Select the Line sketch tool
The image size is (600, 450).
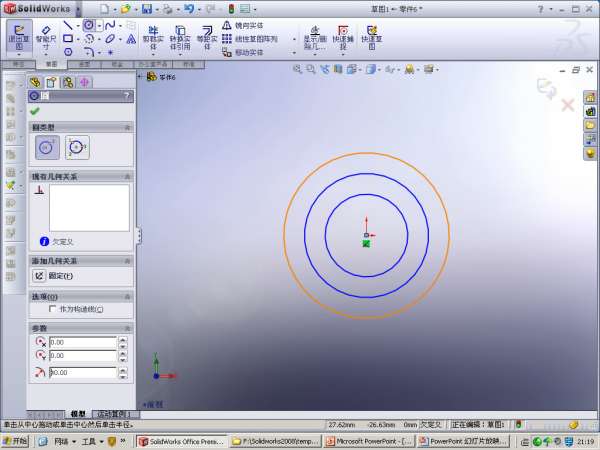(68, 26)
